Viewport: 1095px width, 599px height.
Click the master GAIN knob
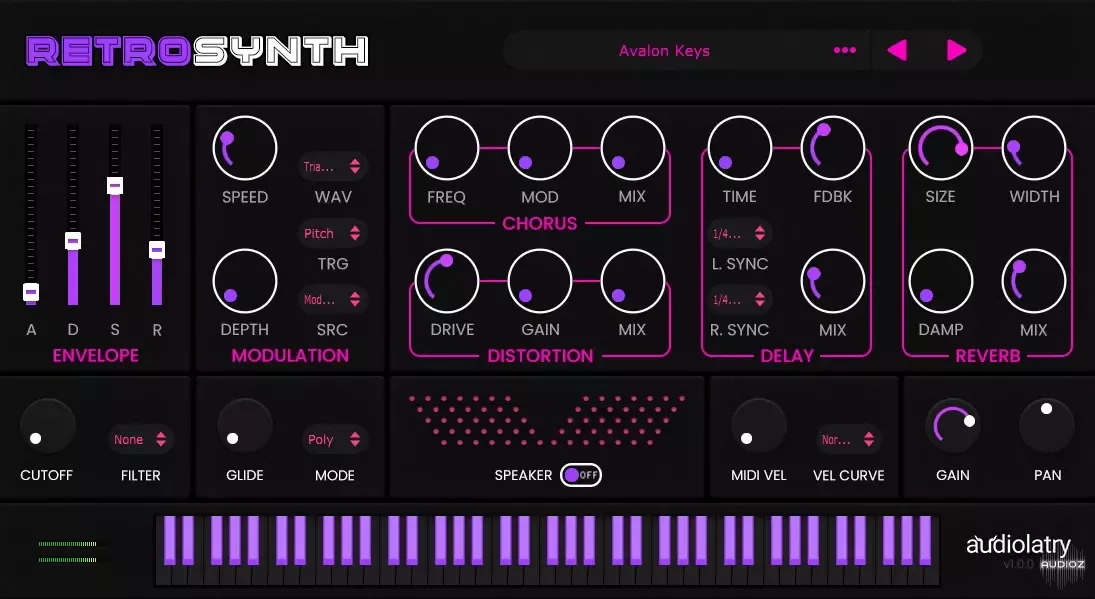tap(953, 427)
